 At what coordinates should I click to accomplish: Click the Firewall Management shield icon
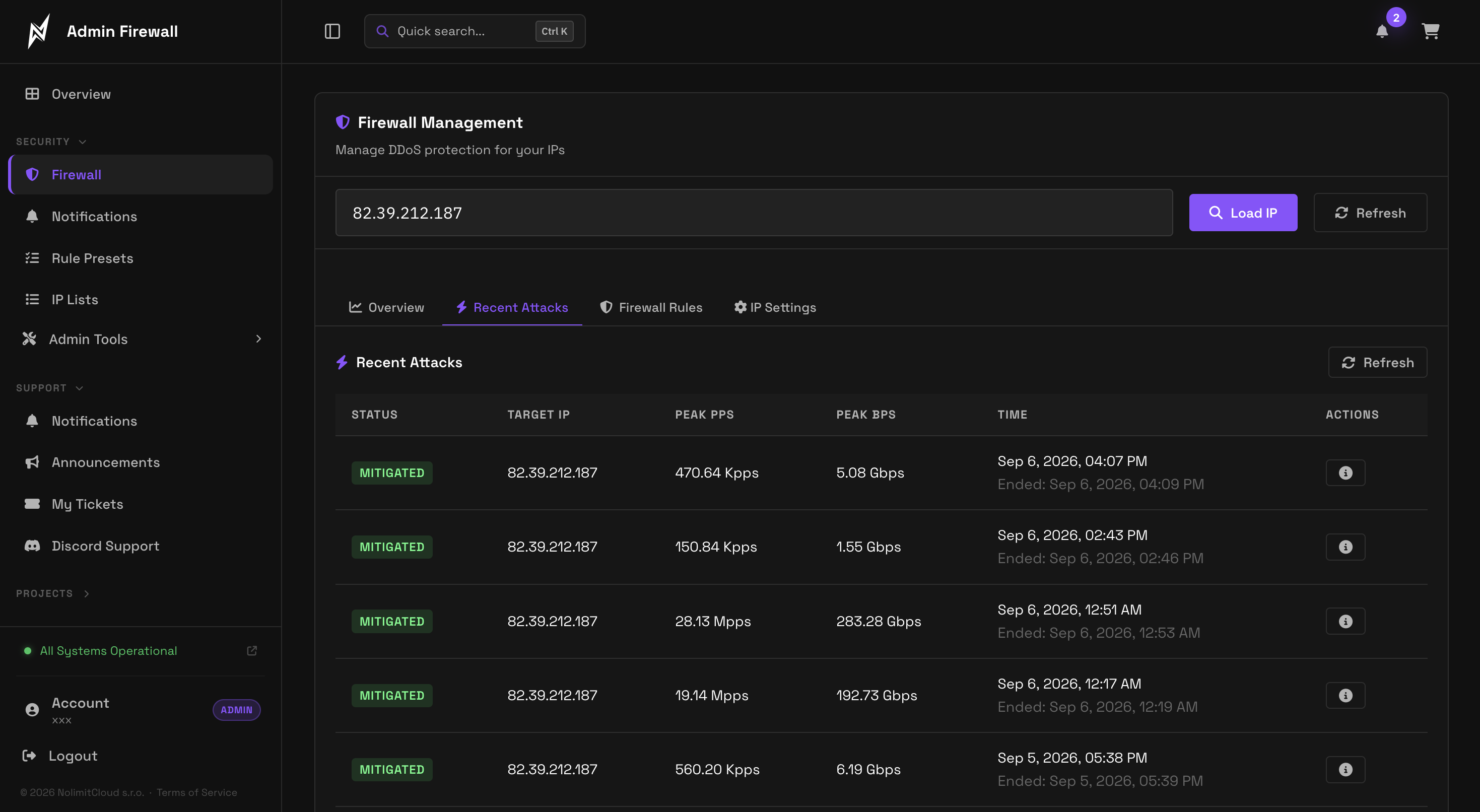pyautogui.click(x=343, y=122)
